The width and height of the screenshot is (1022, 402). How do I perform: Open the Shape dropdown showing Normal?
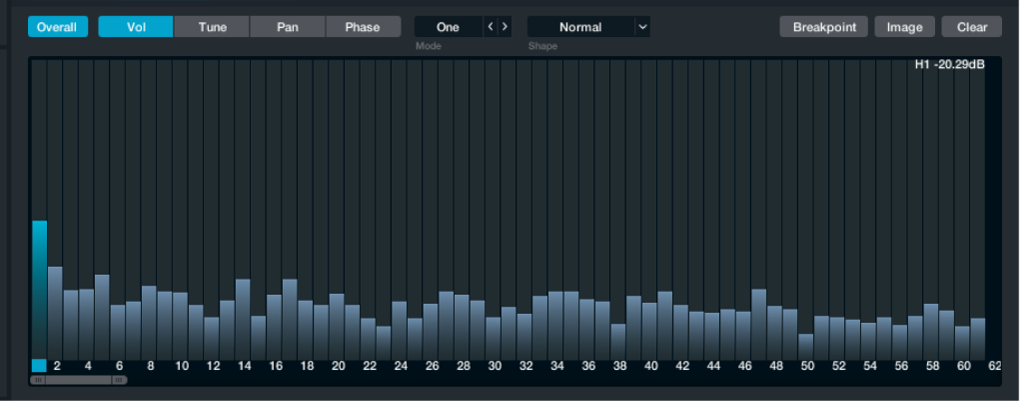coord(581,27)
